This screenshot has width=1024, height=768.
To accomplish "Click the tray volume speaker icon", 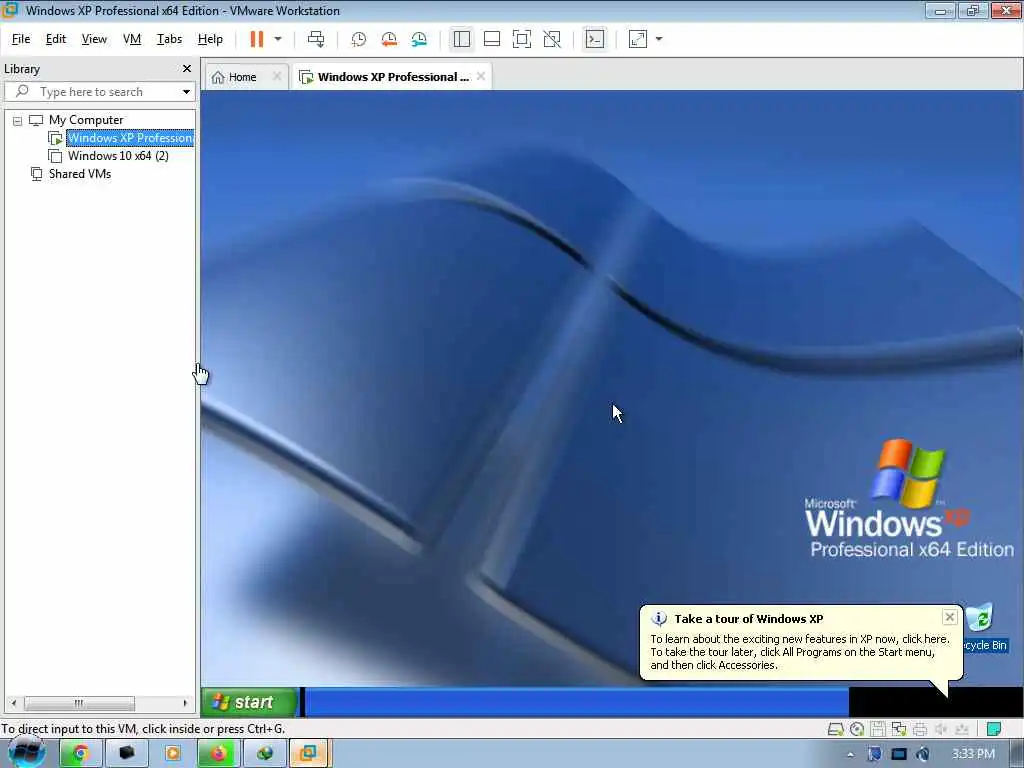I will [923, 754].
